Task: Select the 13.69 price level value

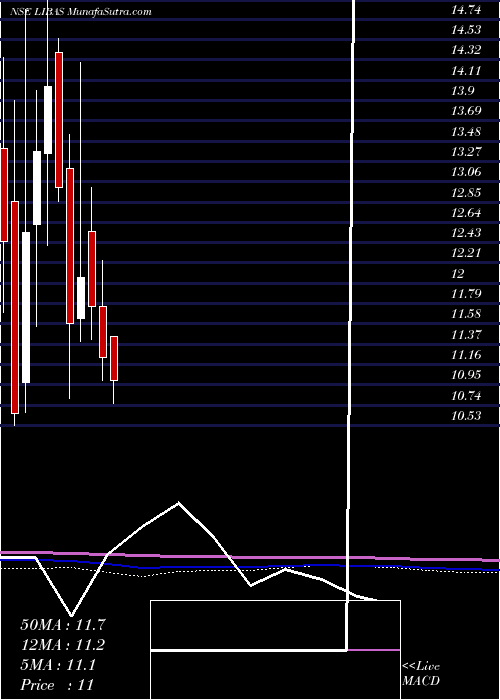Action: pyautogui.click(x=466, y=111)
